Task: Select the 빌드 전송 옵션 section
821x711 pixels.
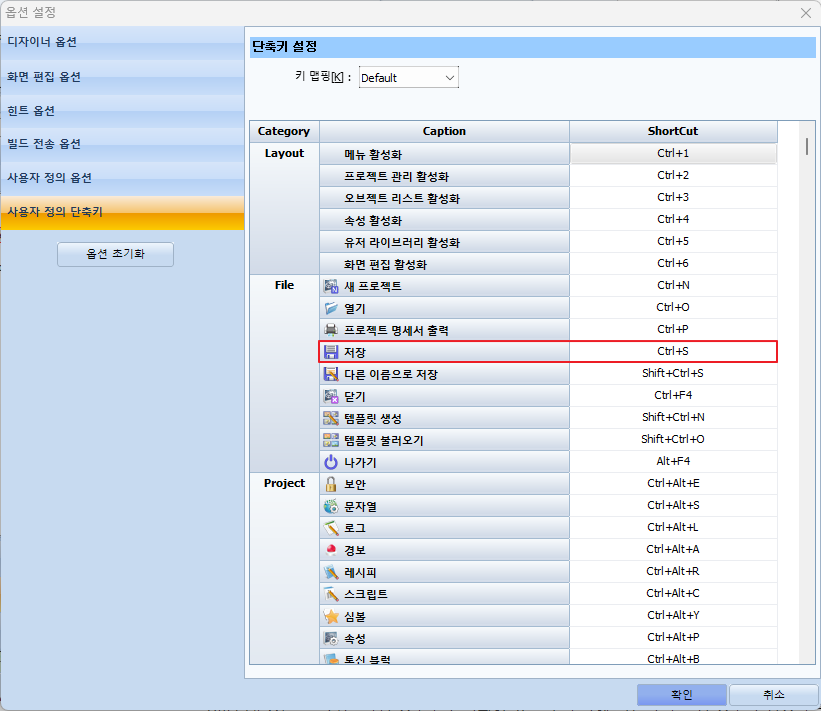Action: [121, 144]
